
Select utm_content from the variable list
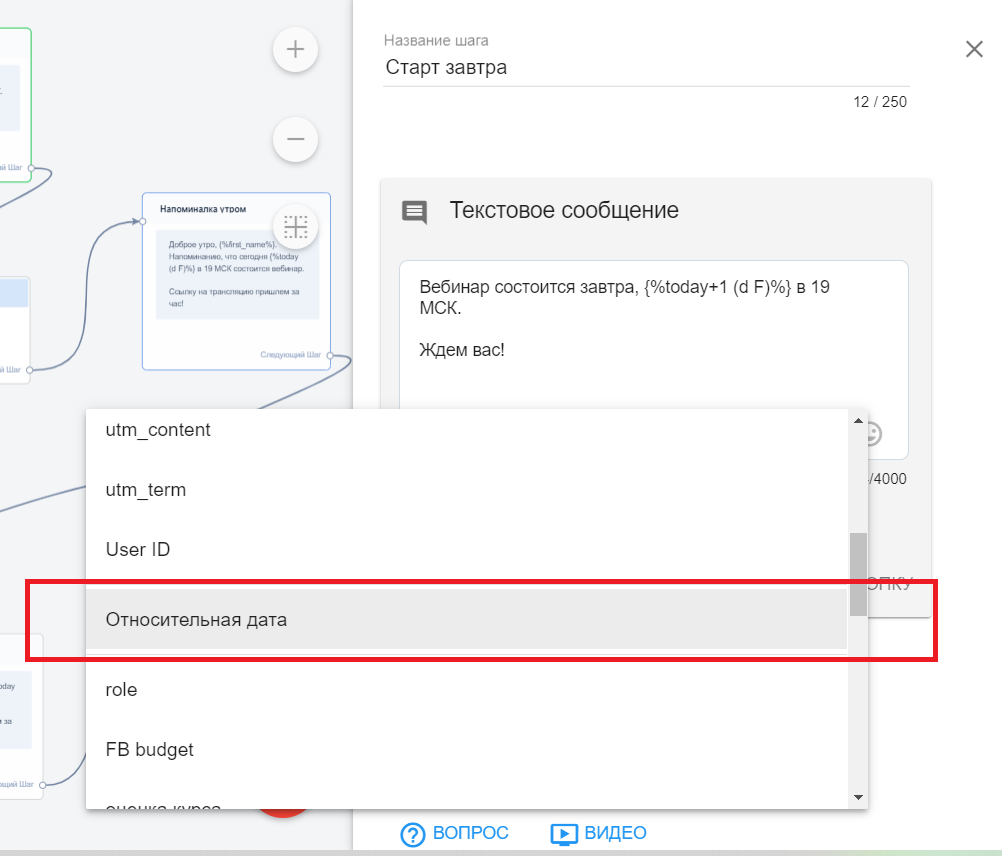158,430
